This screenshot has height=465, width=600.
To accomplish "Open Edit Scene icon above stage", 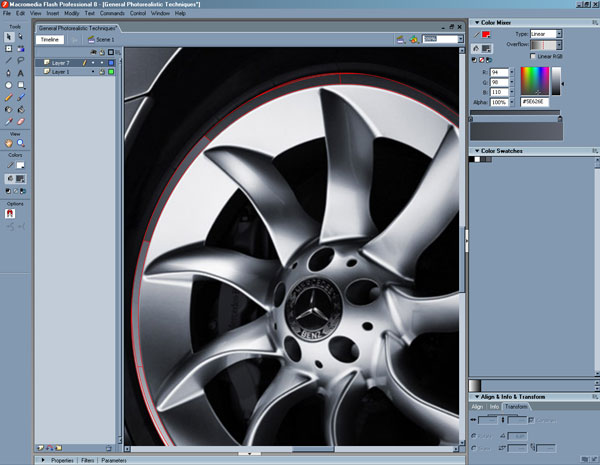I will 401,39.
